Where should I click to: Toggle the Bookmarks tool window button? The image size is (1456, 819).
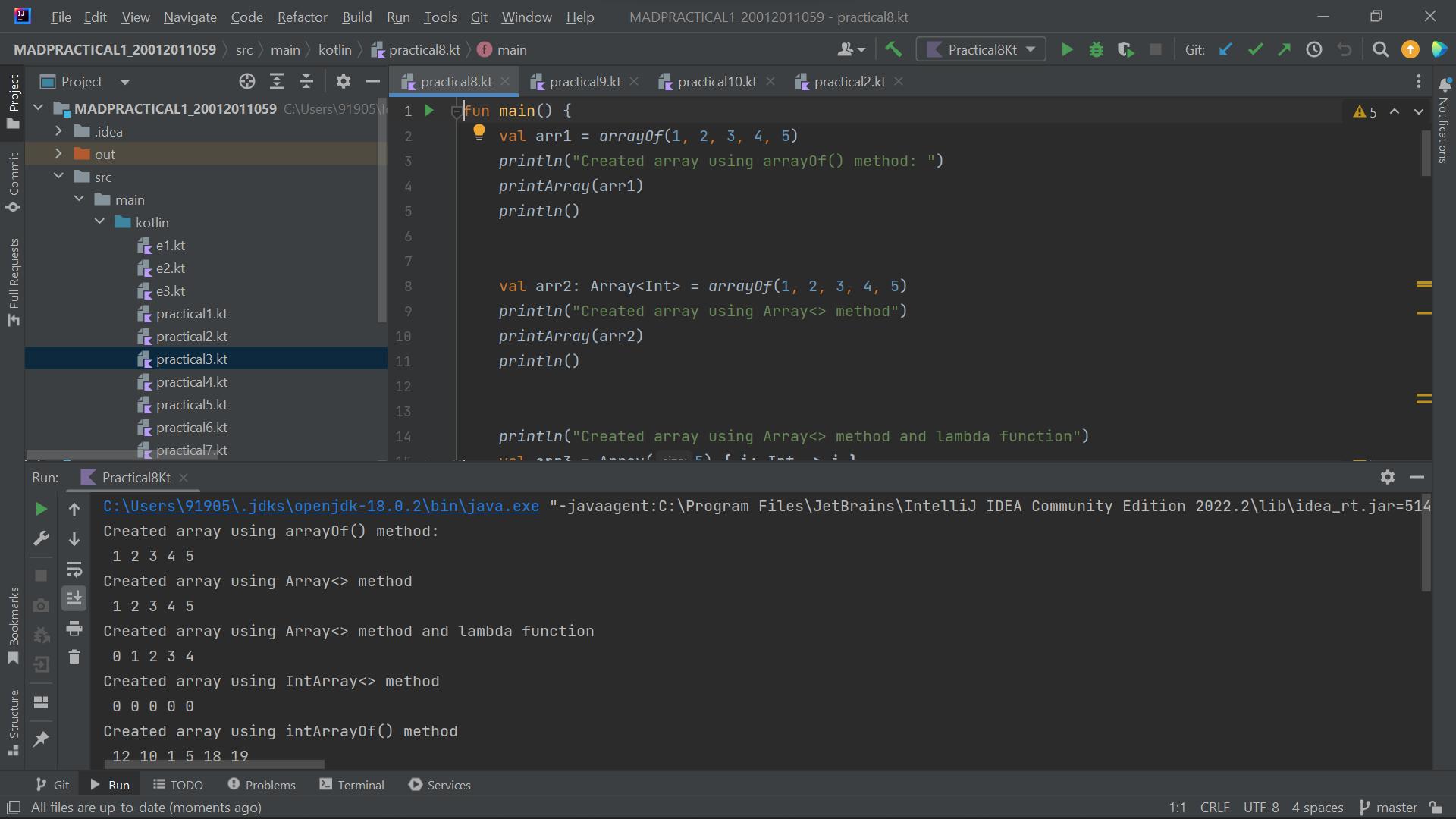click(x=13, y=626)
